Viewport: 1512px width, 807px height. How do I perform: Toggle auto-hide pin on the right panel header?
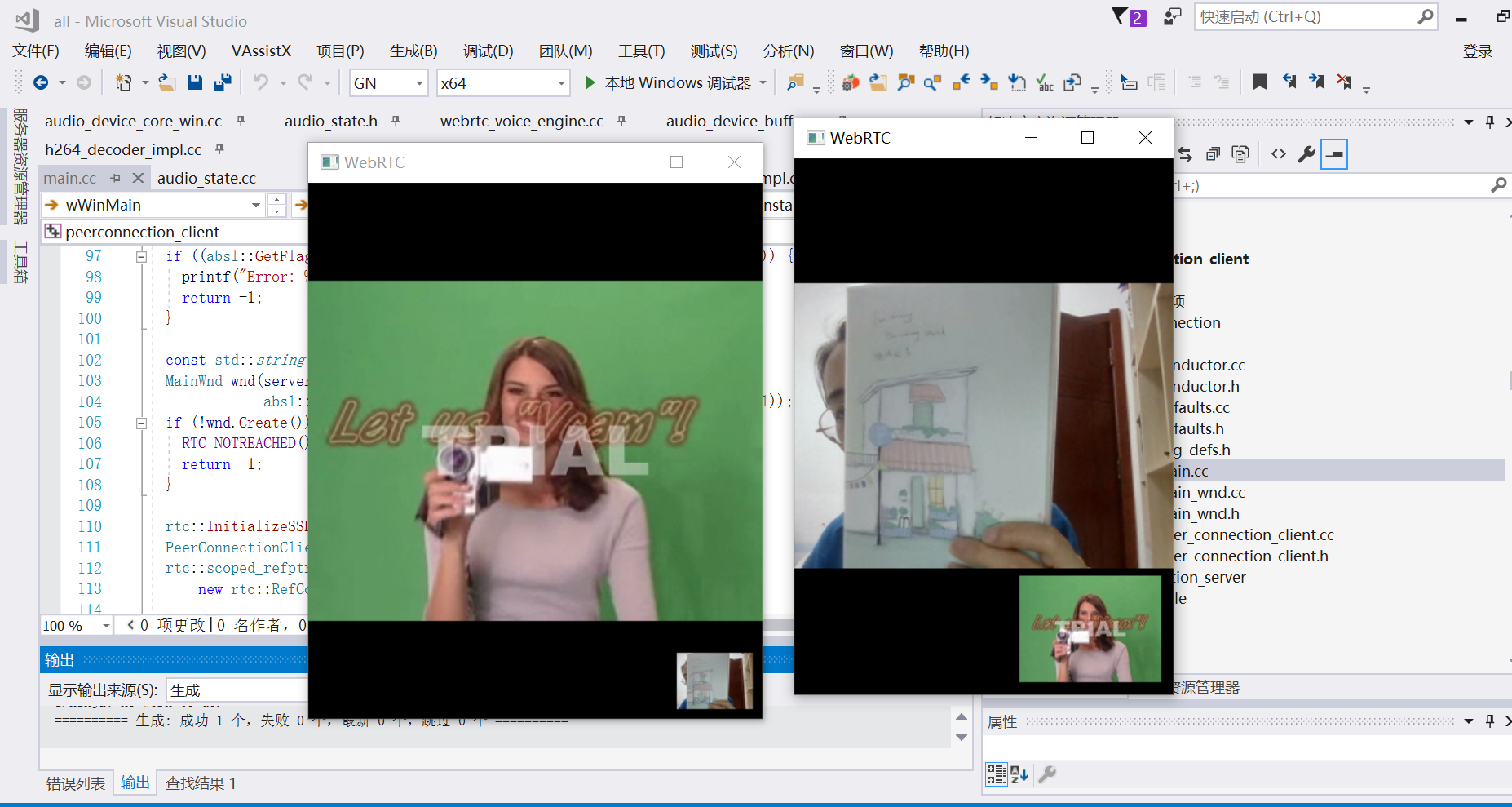coord(1490,121)
